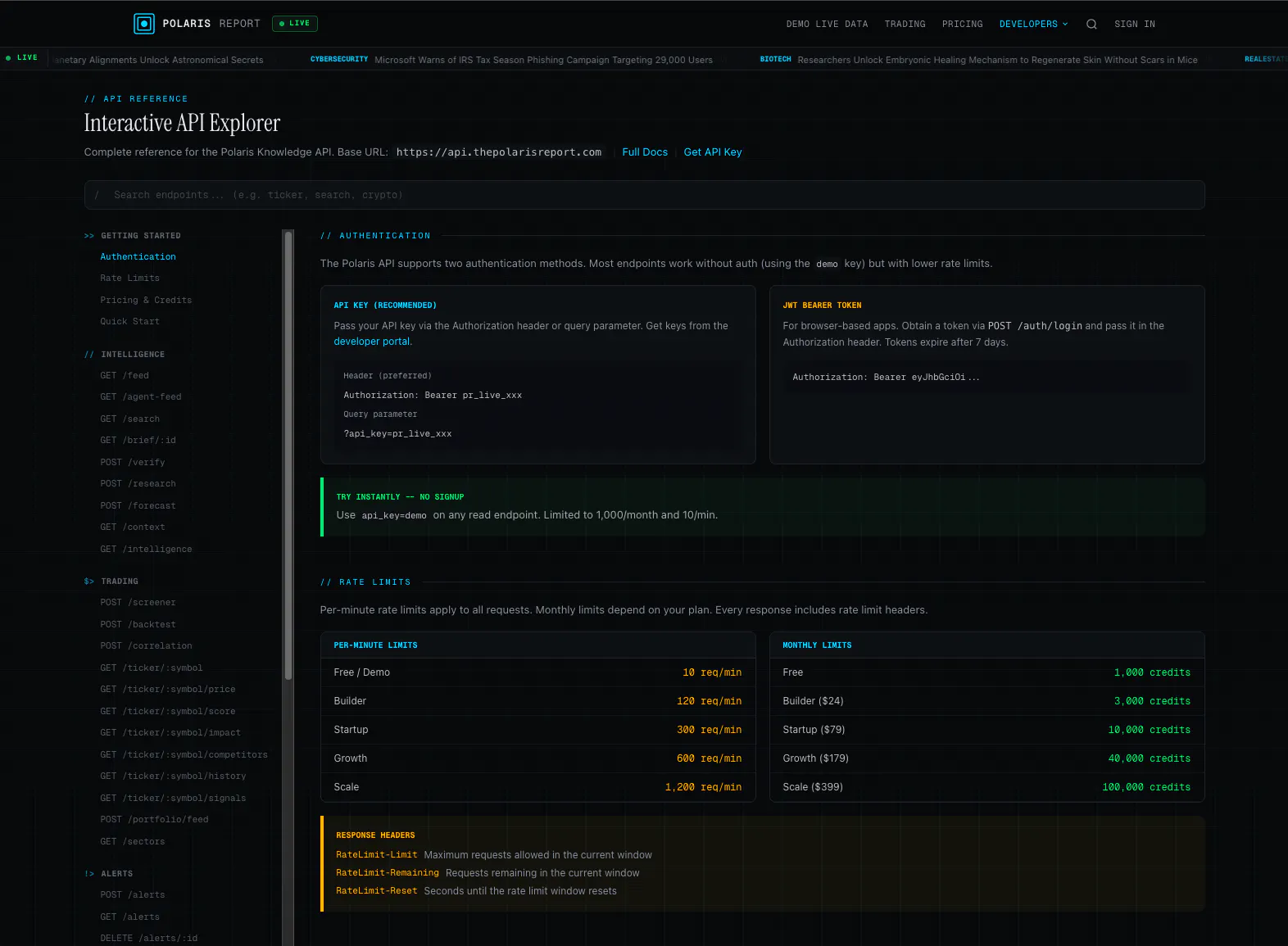
Task: Open the Embryonic Healing Mechanism ticker headline
Action: (997, 60)
